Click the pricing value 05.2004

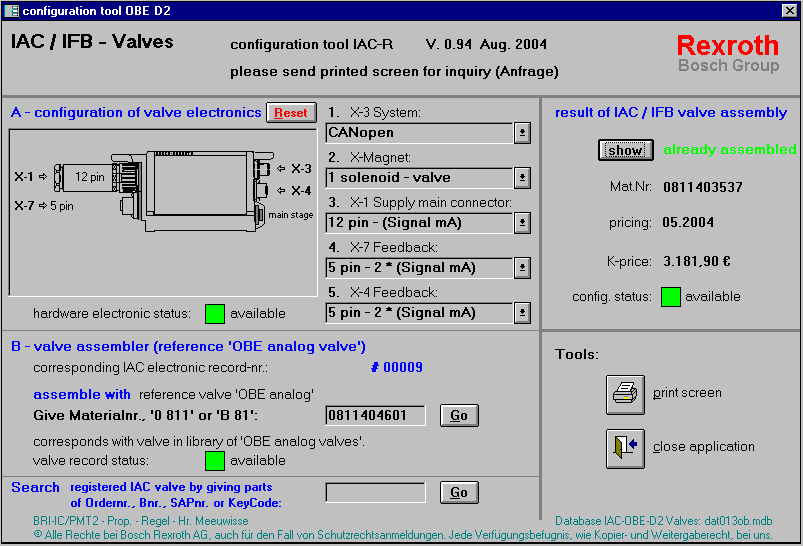(688, 222)
